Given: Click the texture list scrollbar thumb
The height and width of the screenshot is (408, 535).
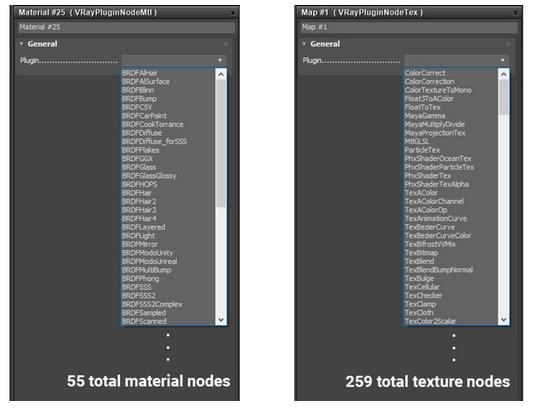Looking at the screenshot, I should pyautogui.click(x=504, y=97).
